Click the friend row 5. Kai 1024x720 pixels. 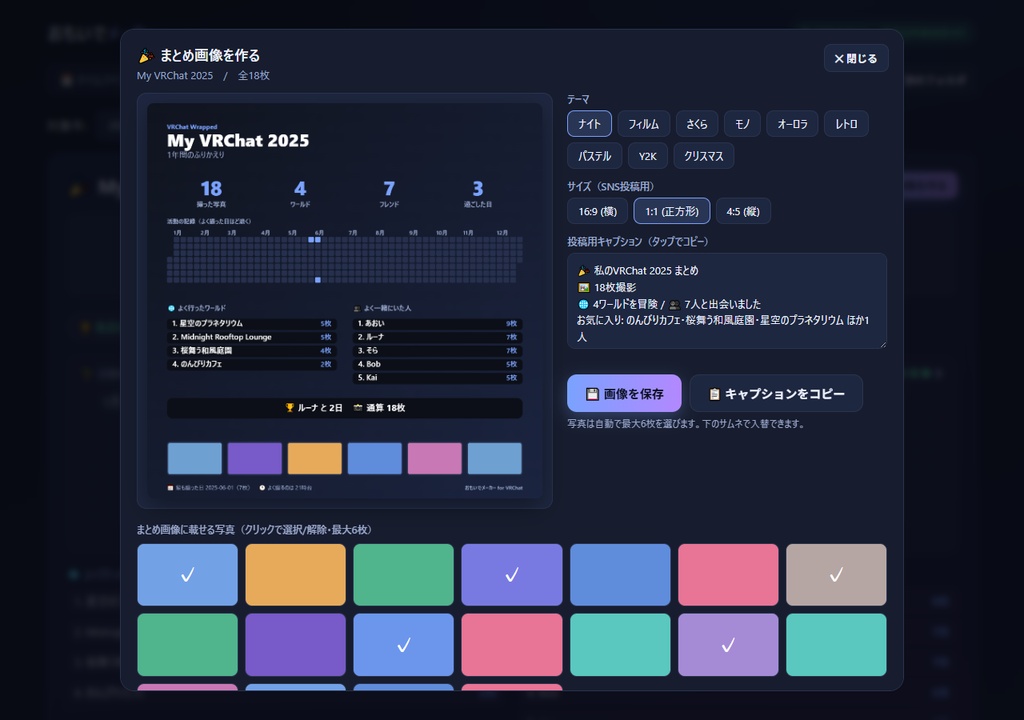[x=438, y=378]
